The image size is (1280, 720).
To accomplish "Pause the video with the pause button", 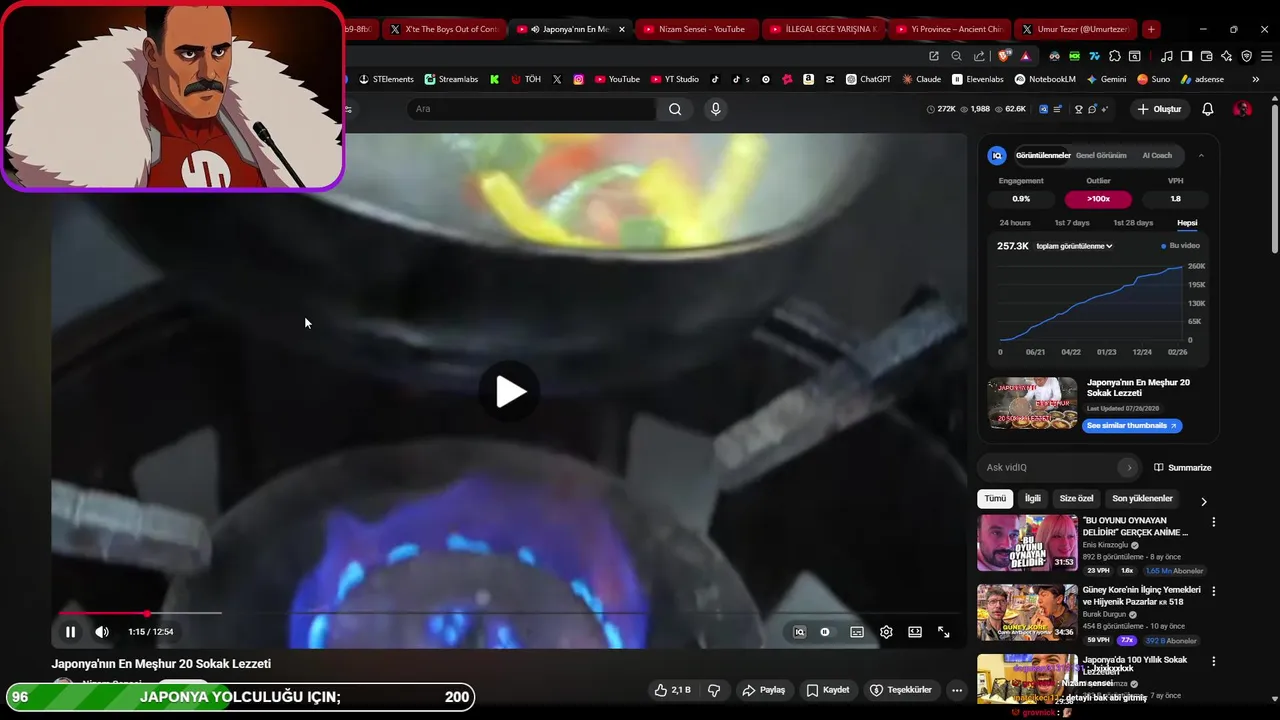I will tap(70, 632).
